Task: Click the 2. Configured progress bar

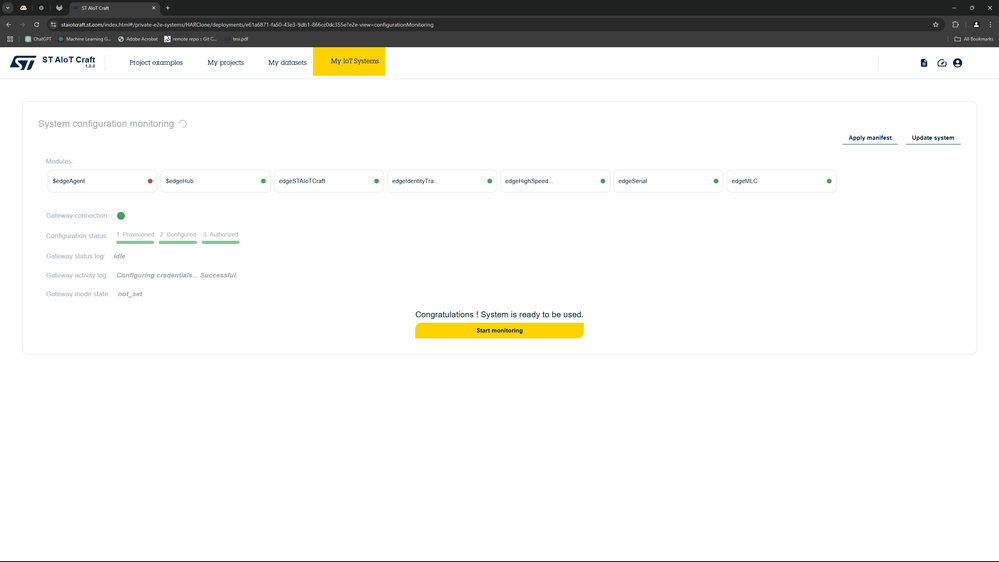Action: tap(178, 242)
